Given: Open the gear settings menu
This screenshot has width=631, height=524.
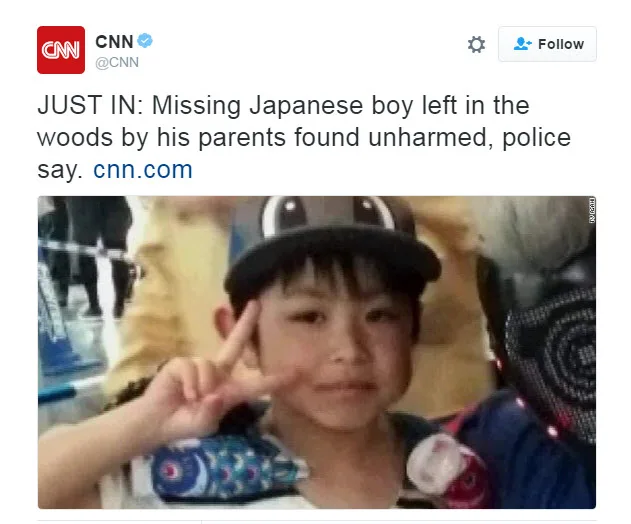Looking at the screenshot, I should (x=476, y=44).
